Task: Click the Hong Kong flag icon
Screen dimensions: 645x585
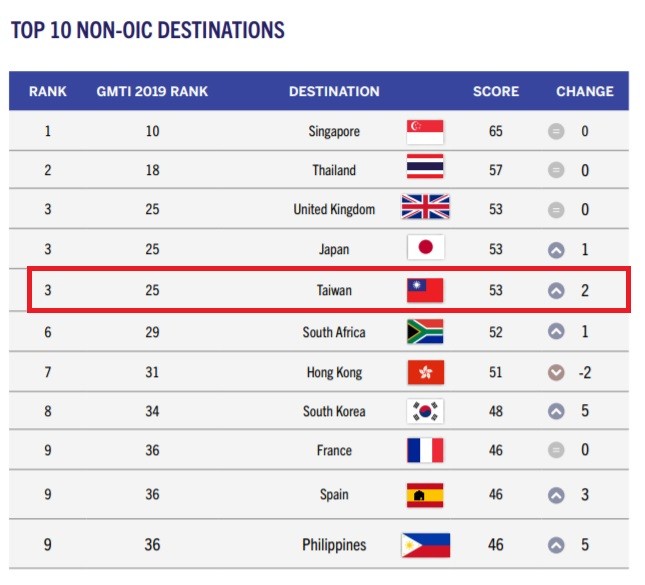Action: click(x=425, y=372)
